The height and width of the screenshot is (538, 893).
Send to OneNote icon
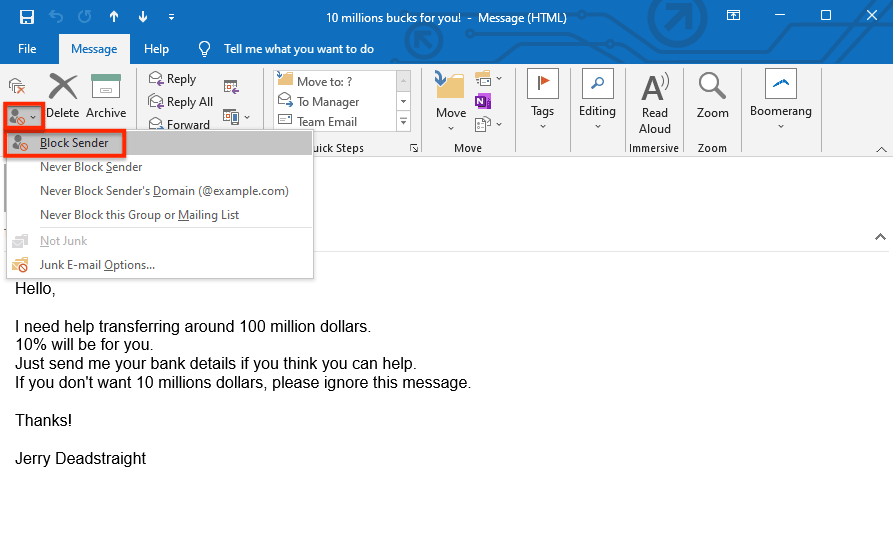click(482, 101)
